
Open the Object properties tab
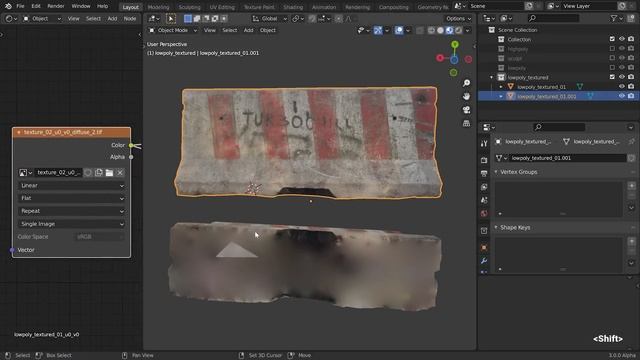tap(484, 247)
